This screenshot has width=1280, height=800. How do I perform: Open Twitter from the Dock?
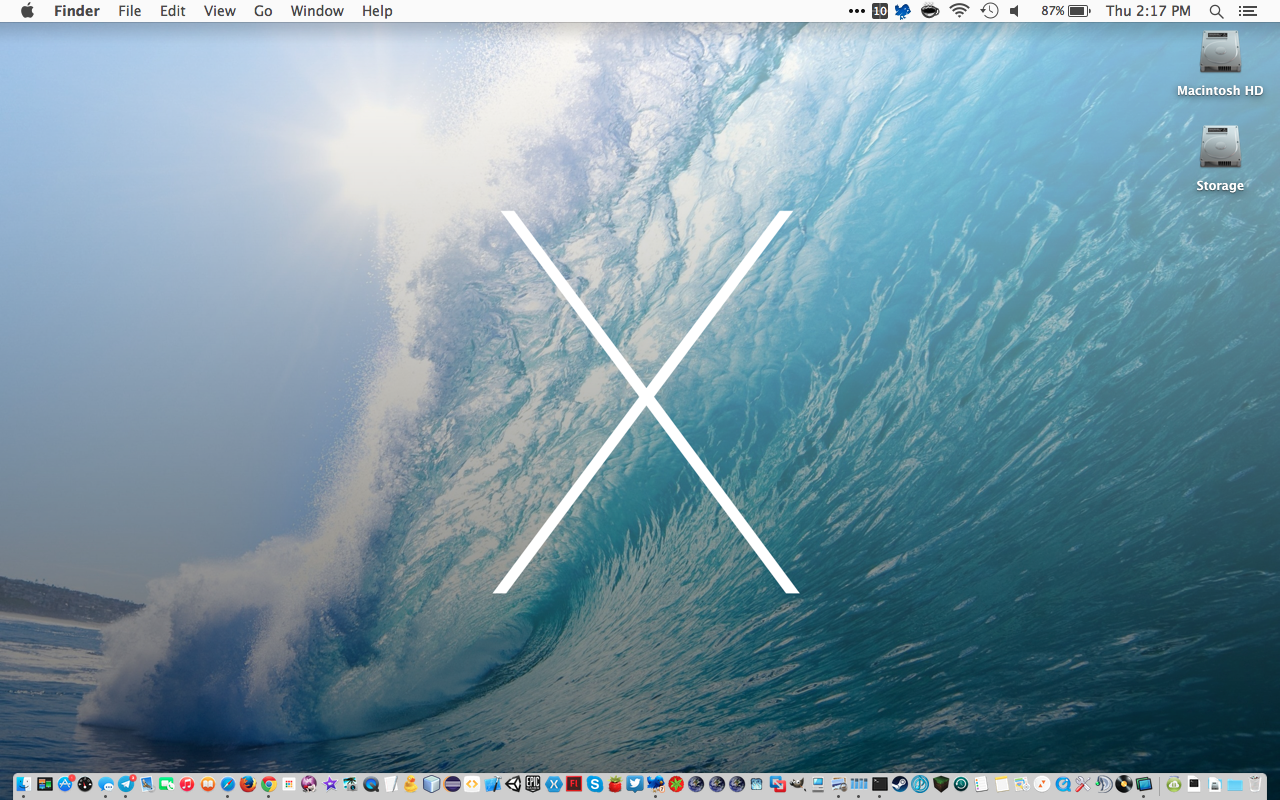click(635, 784)
